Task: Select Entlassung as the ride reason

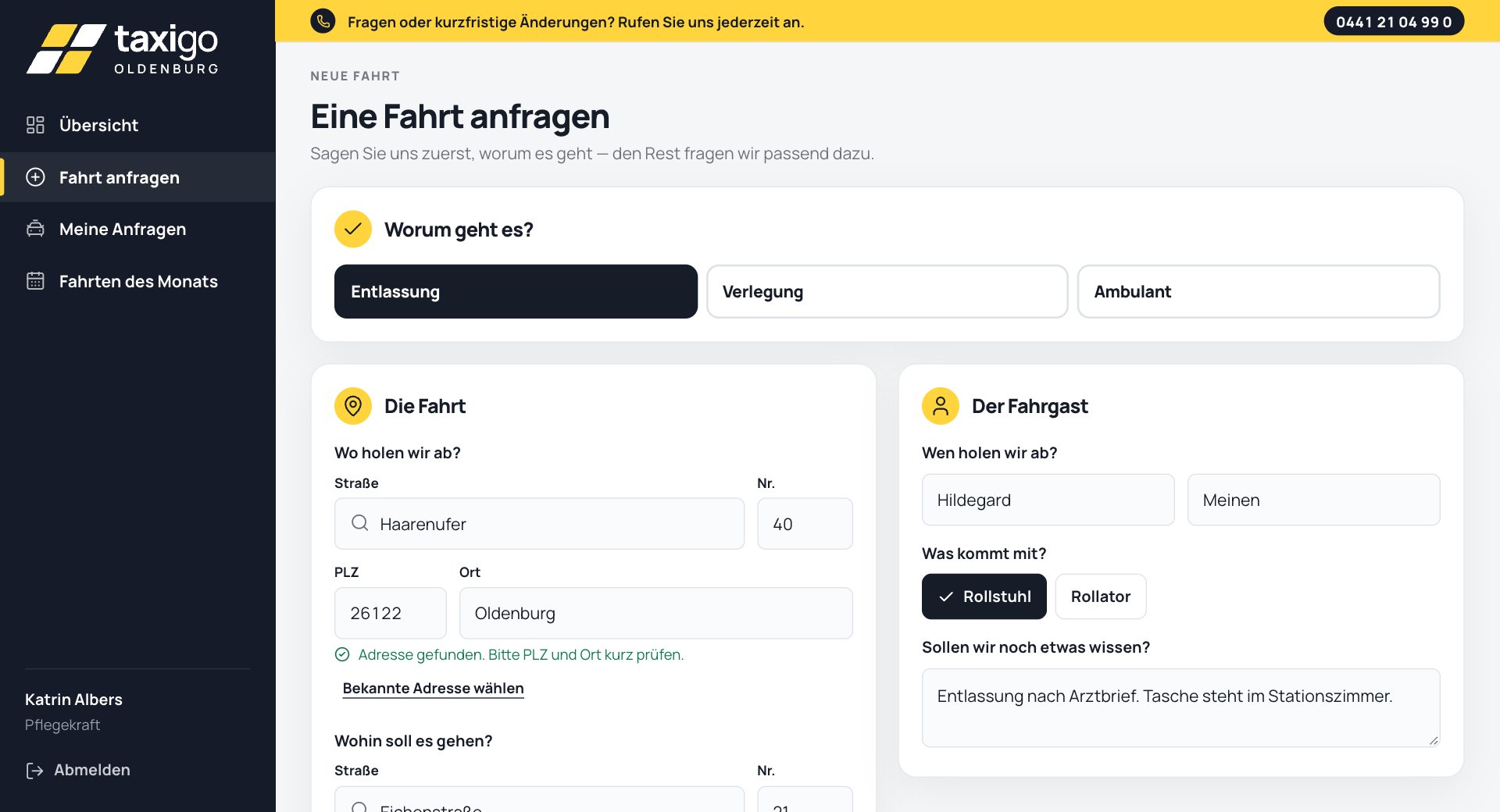Action: [x=516, y=291]
